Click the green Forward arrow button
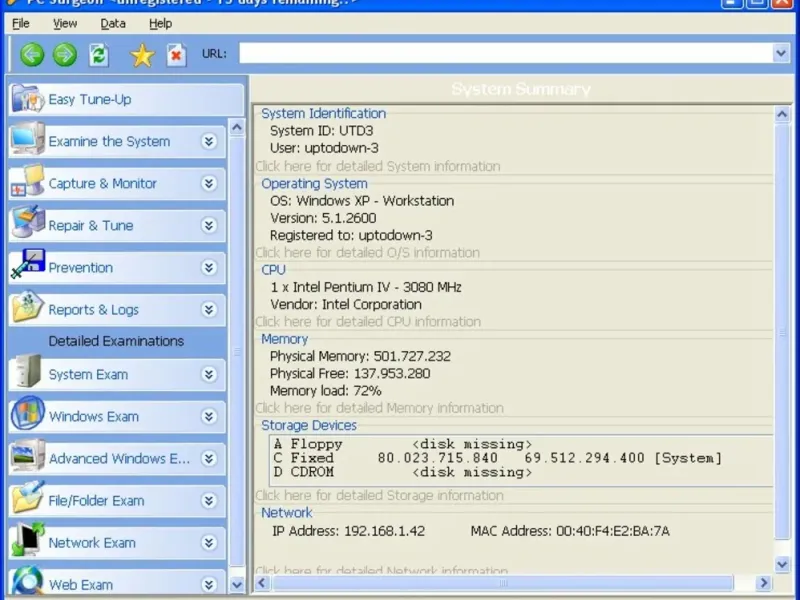 click(64, 54)
